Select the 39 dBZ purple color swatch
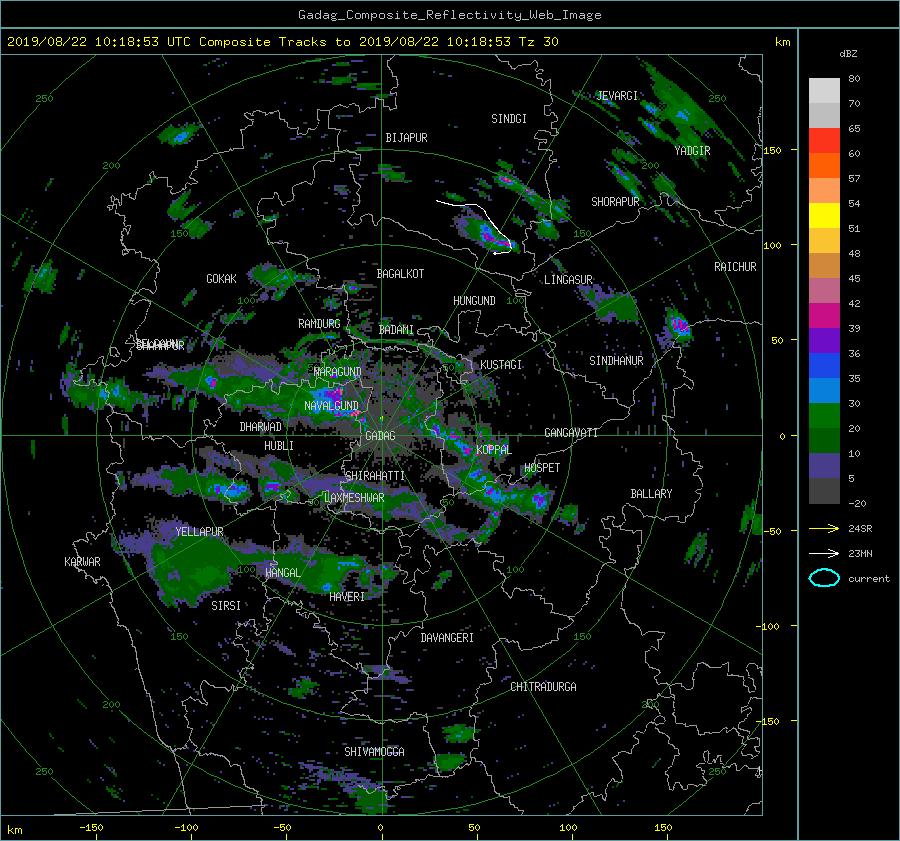900x841 pixels. click(x=824, y=340)
